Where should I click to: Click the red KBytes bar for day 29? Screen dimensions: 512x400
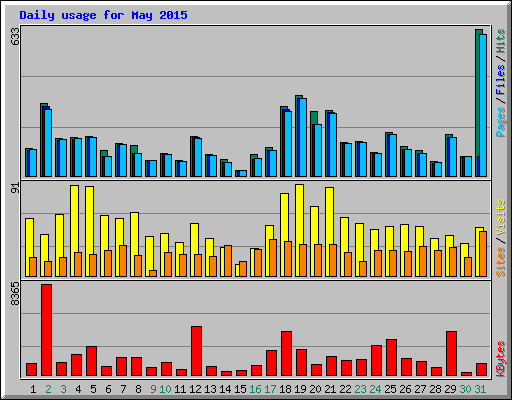tap(452, 354)
